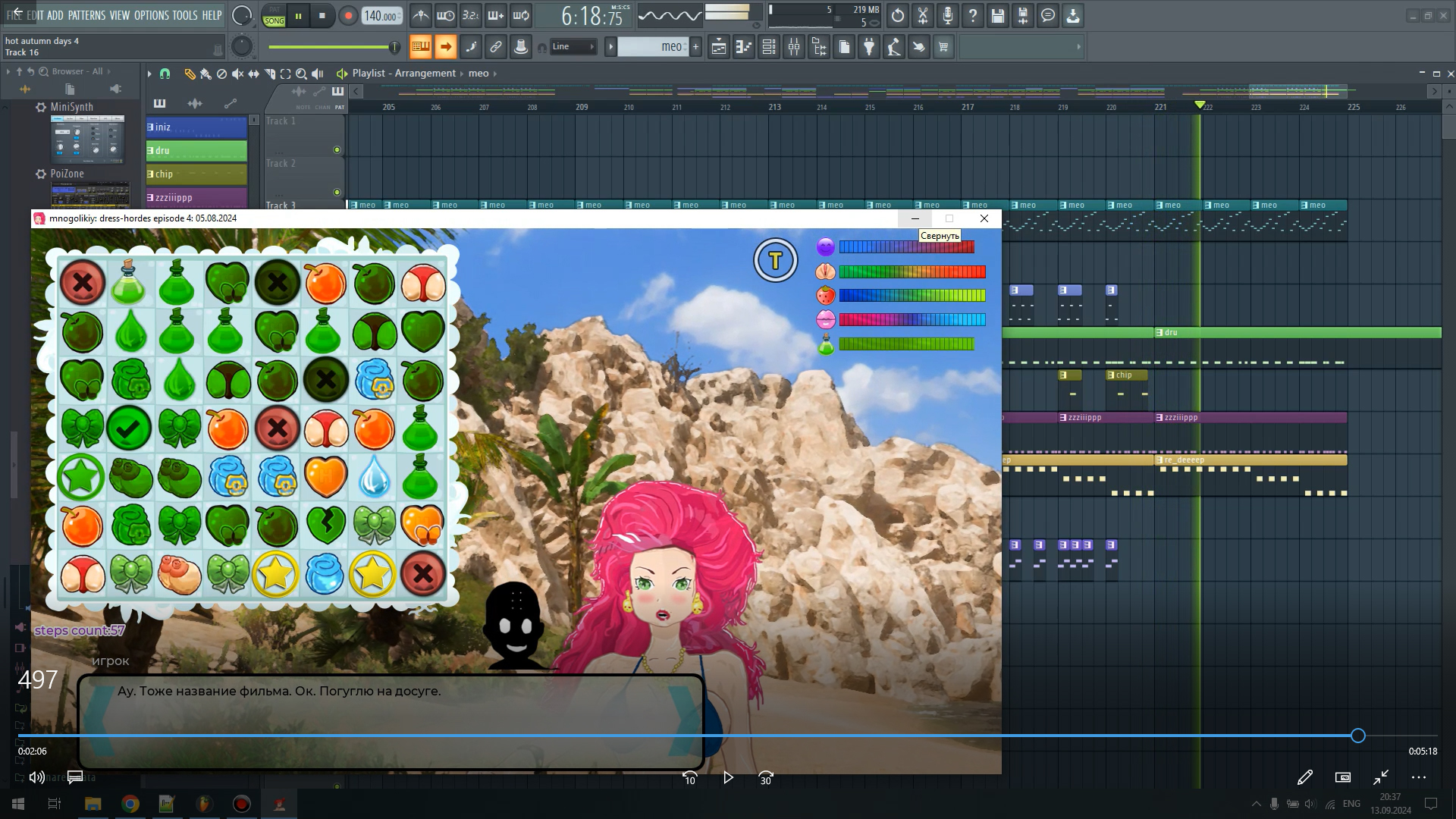This screenshot has width=1456, height=819.
Task: Open the pattern selector 'meo' dropdown
Action: pyautogui.click(x=652, y=47)
